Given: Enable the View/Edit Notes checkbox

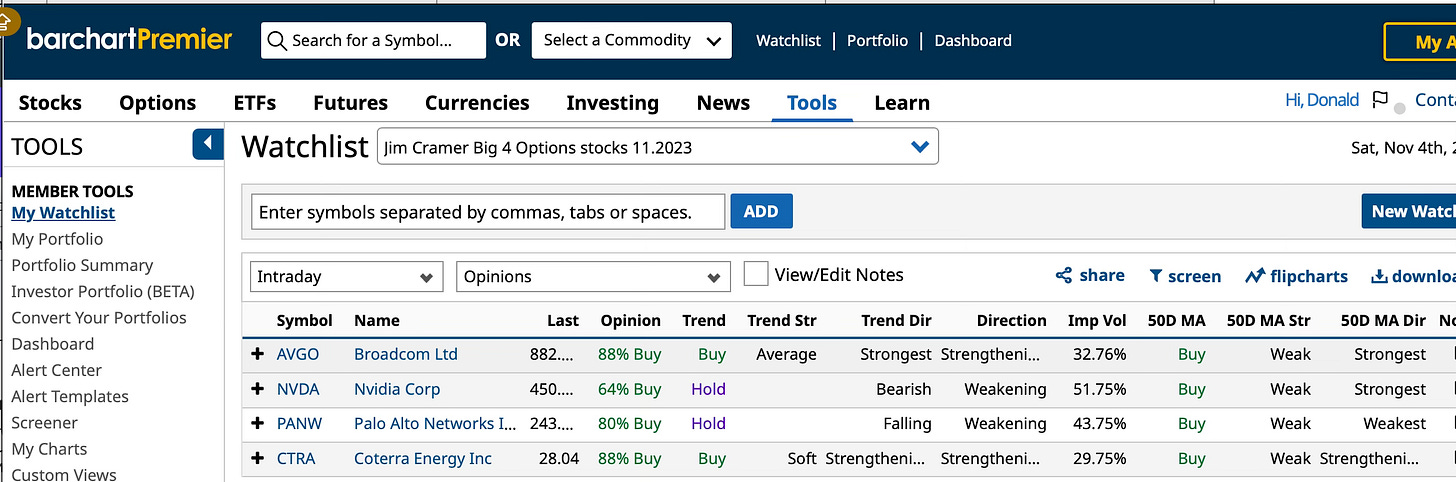Looking at the screenshot, I should [756, 274].
